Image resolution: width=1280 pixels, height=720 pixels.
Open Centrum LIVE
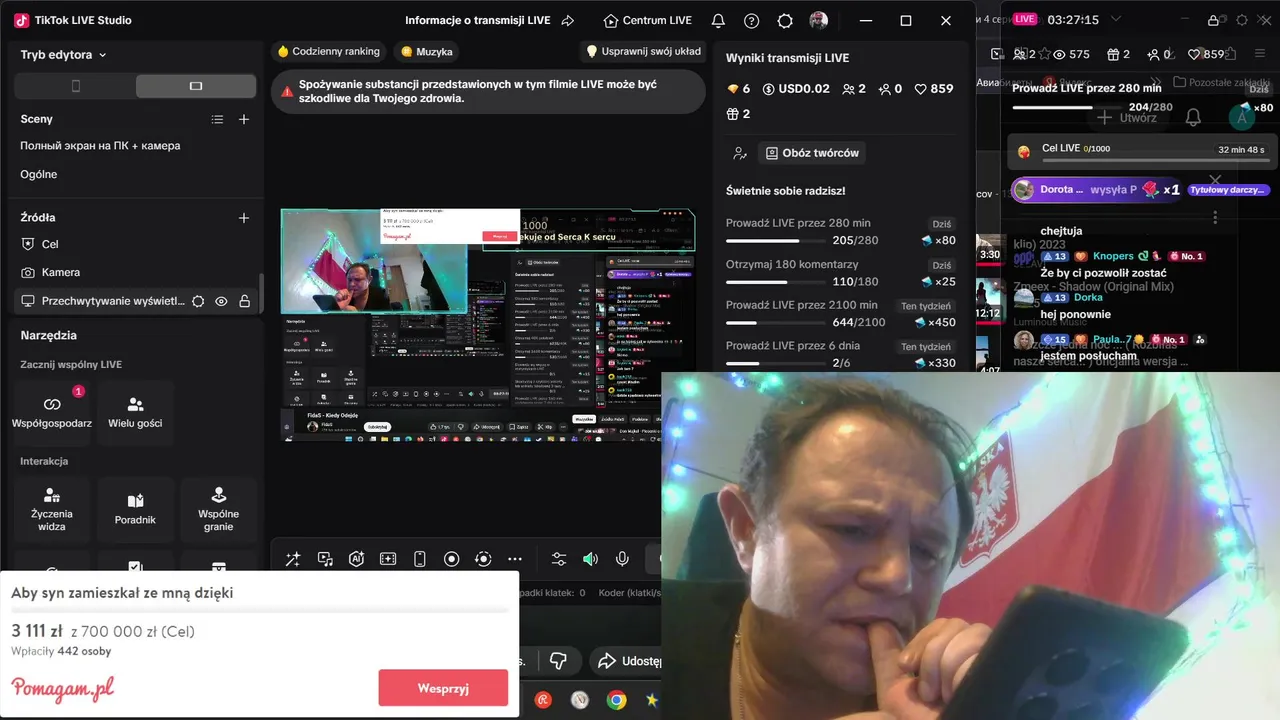[x=648, y=20]
